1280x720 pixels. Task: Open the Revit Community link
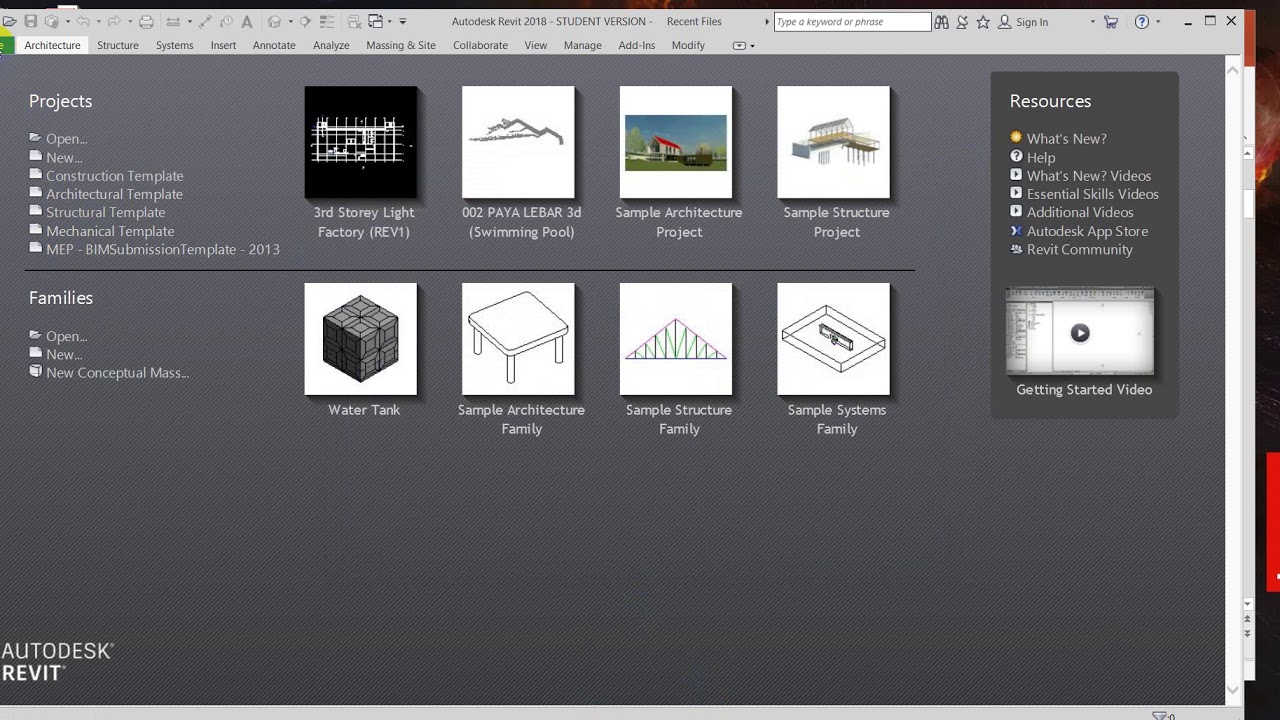pos(1079,249)
